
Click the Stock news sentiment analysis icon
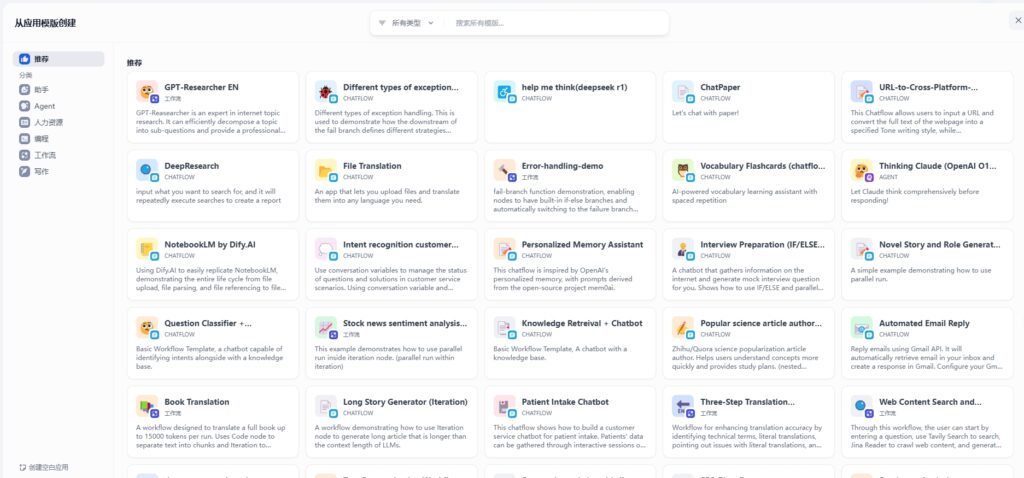(x=326, y=327)
